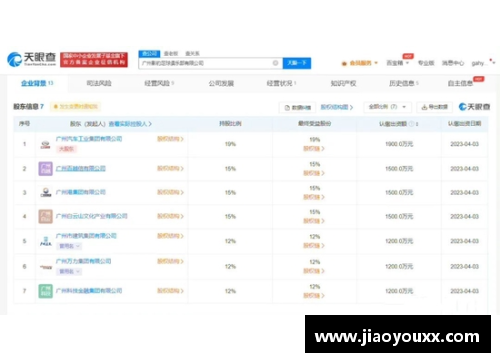Open the company name link in row 3
Screen dimensions: 500x362
[81, 192]
